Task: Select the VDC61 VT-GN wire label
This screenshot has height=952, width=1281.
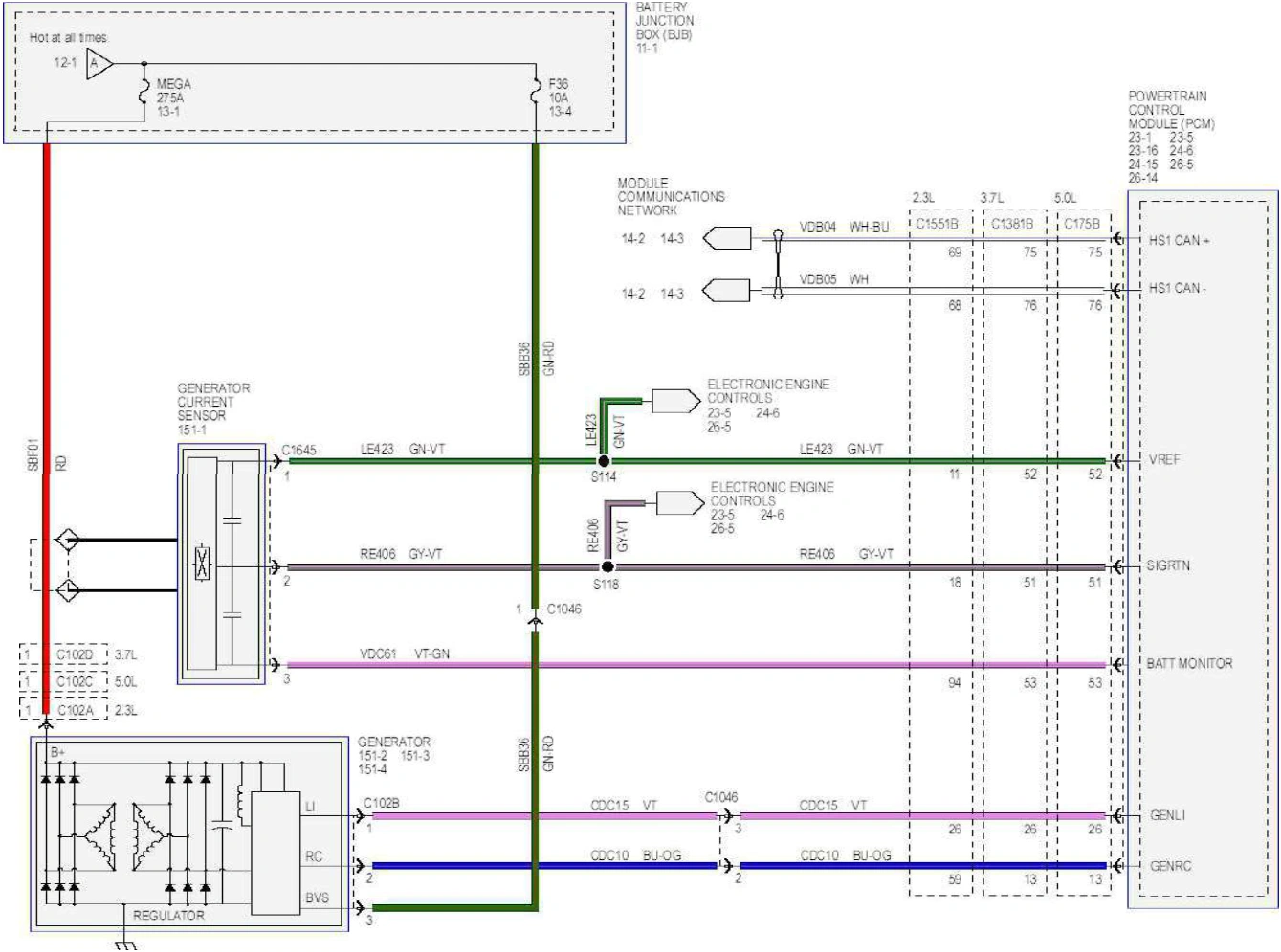Action: pyautogui.click(x=405, y=653)
